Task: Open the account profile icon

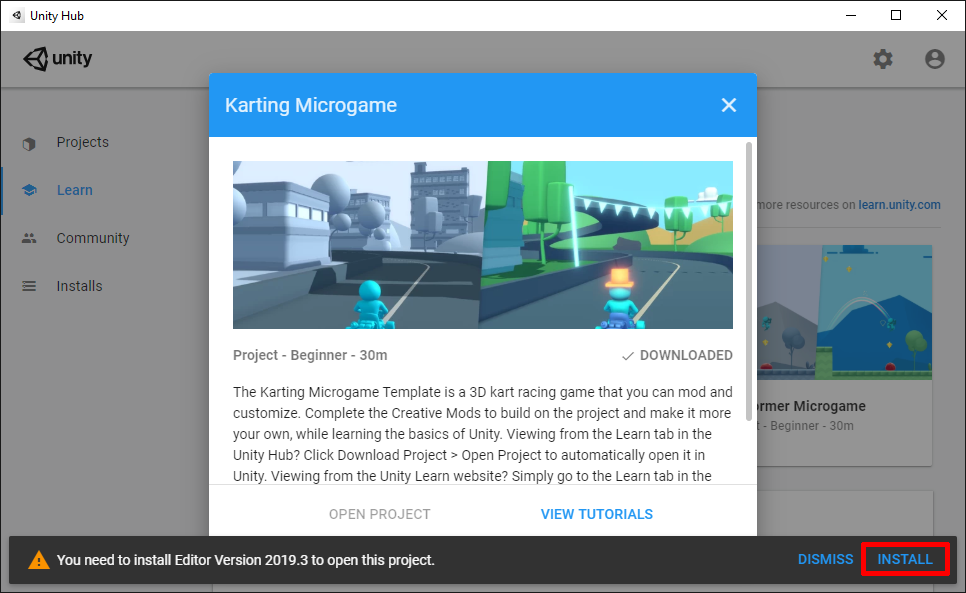Action: tap(934, 59)
